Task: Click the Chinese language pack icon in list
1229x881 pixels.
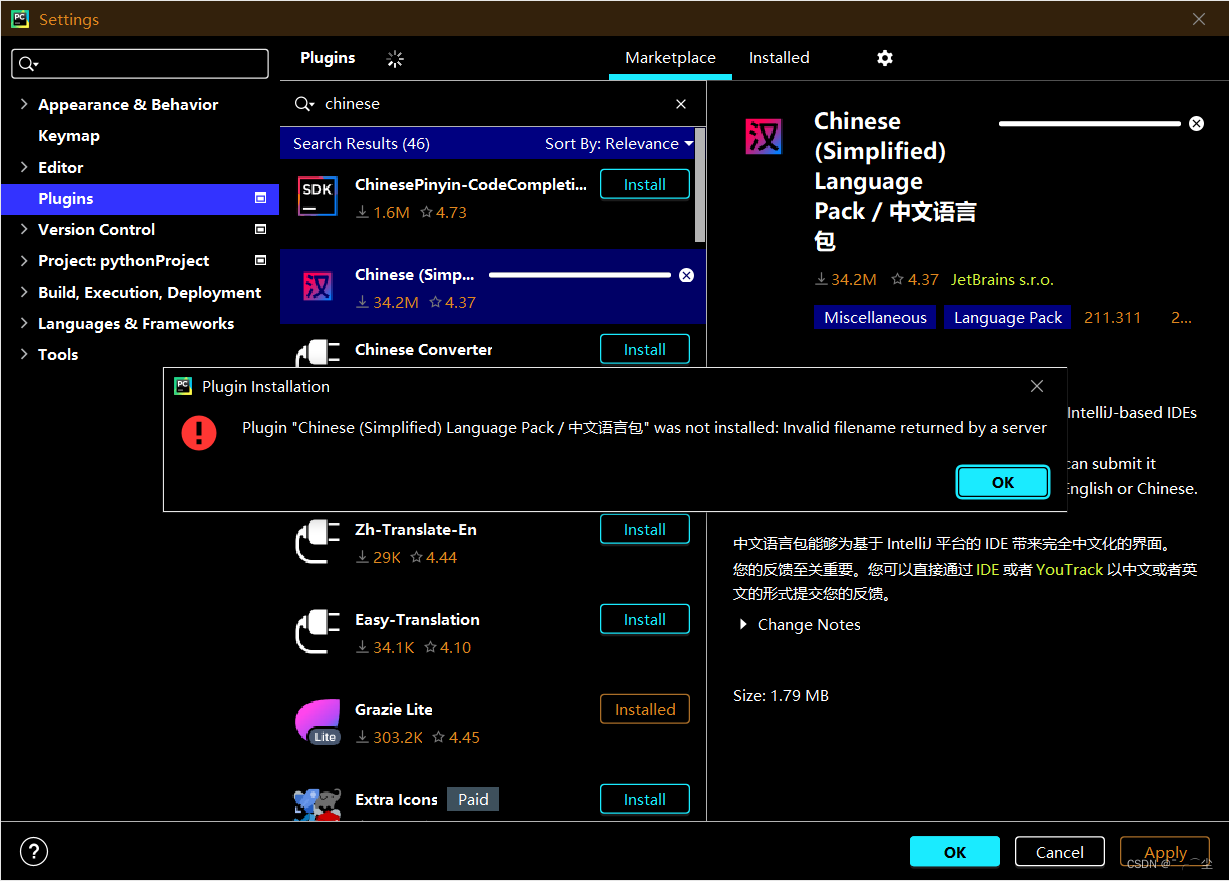Action: [x=318, y=287]
